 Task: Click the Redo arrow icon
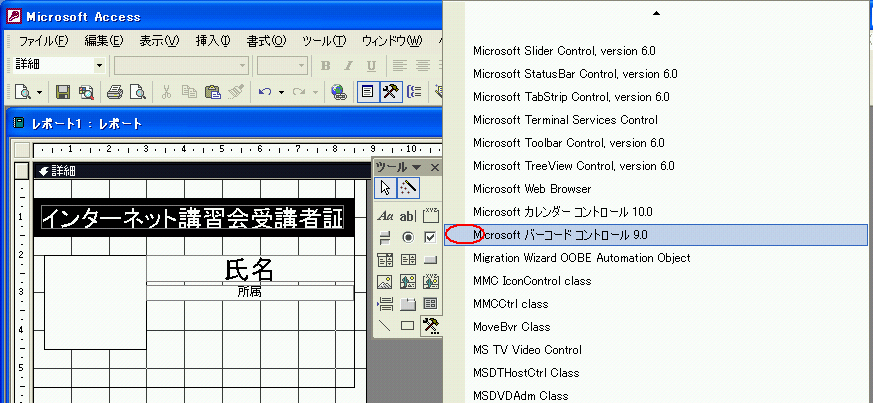299,92
